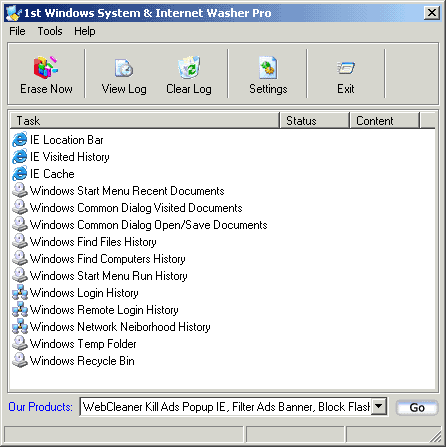
Task: Select the IE Location Bar task text
Action: coord(67,140)
